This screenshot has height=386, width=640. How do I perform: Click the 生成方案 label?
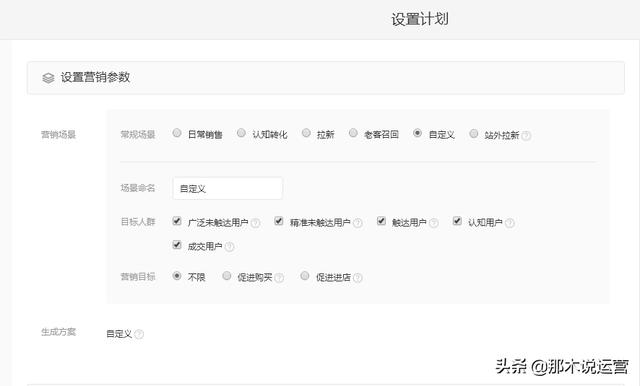58,332
